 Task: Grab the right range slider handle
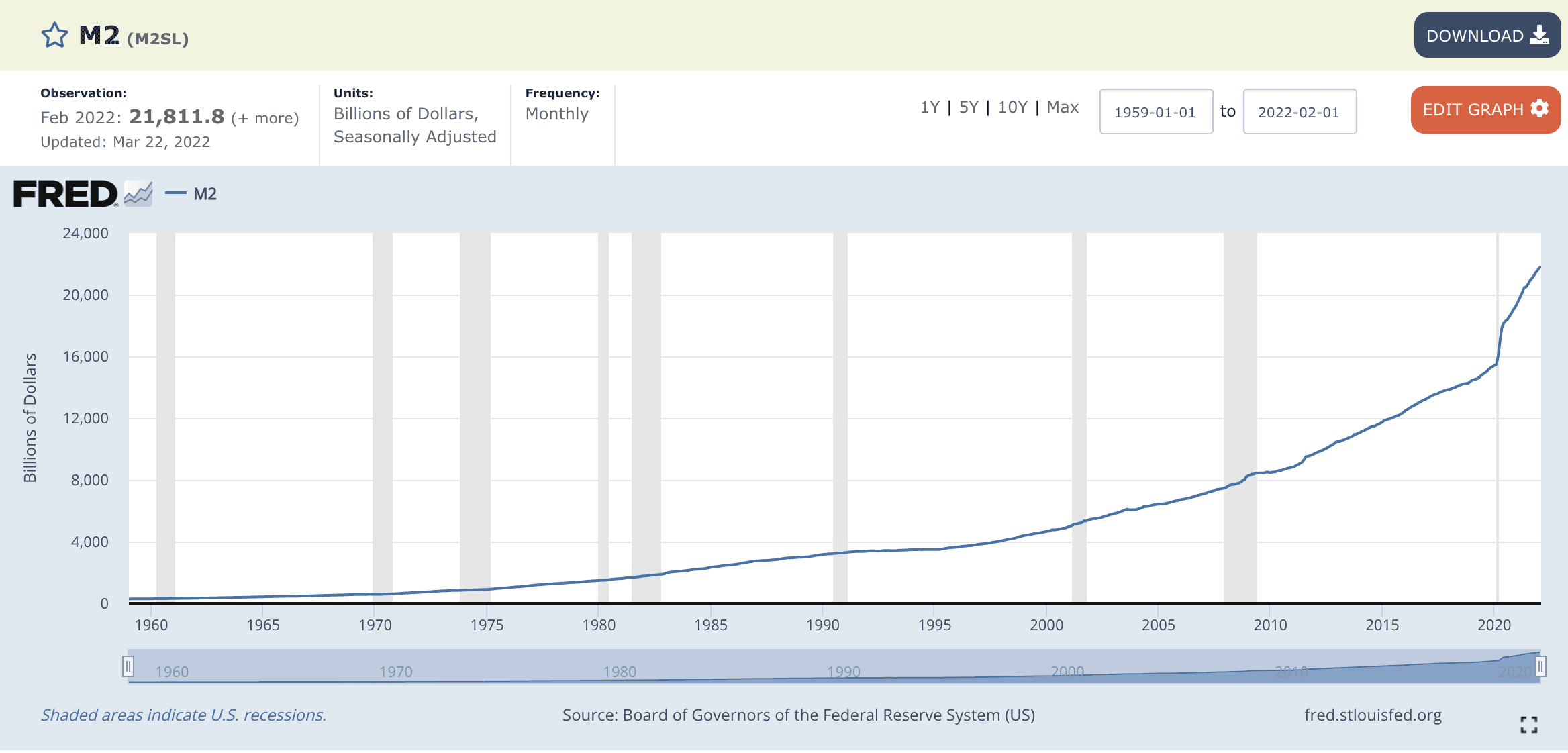1540,666
